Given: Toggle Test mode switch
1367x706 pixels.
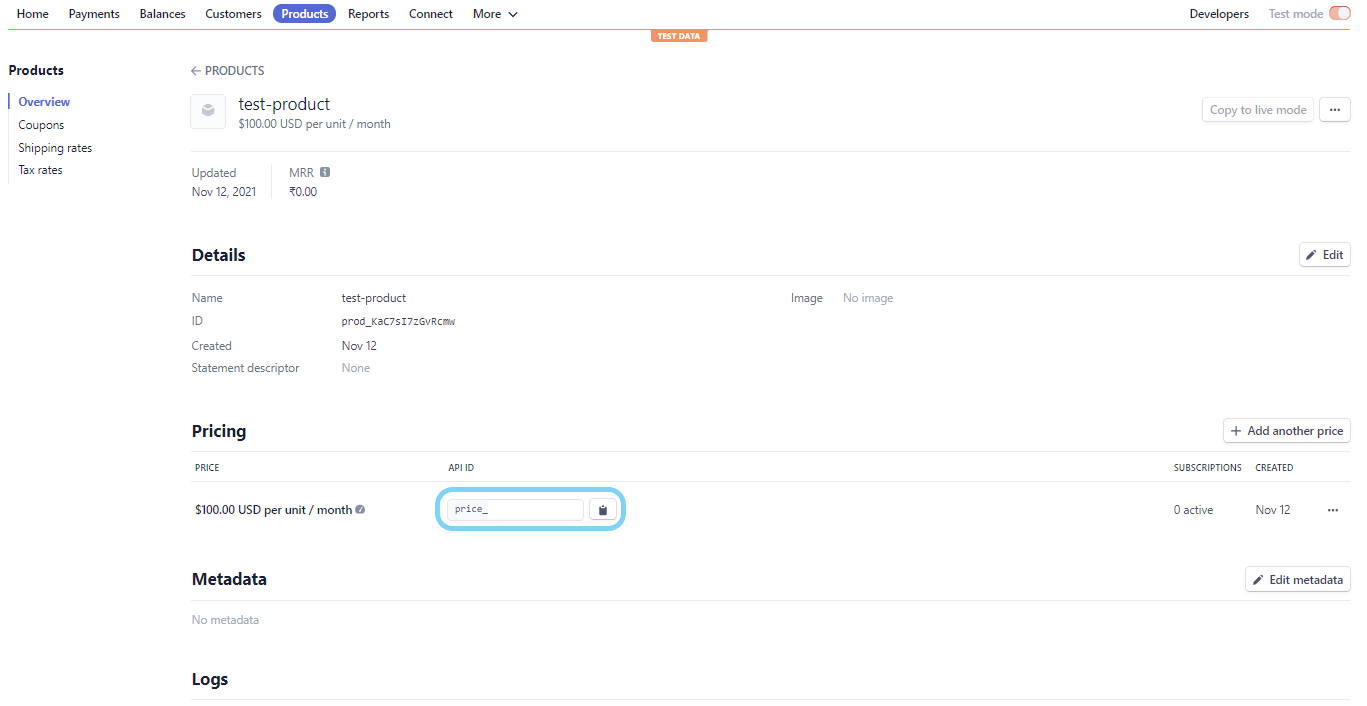Looking at the screenshot, I should (x=1339, y=14).
